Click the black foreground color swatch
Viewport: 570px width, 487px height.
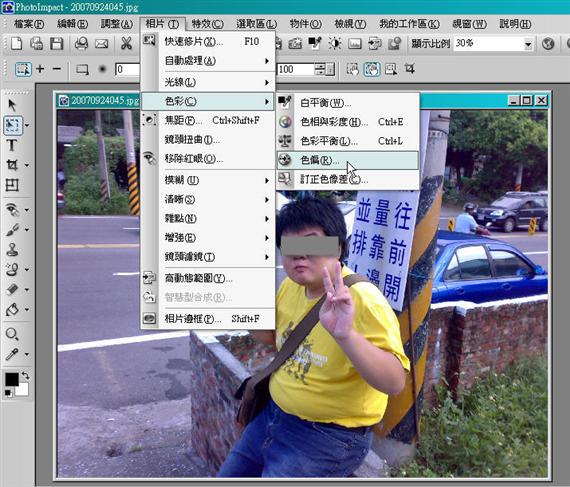tap(12, 379)
